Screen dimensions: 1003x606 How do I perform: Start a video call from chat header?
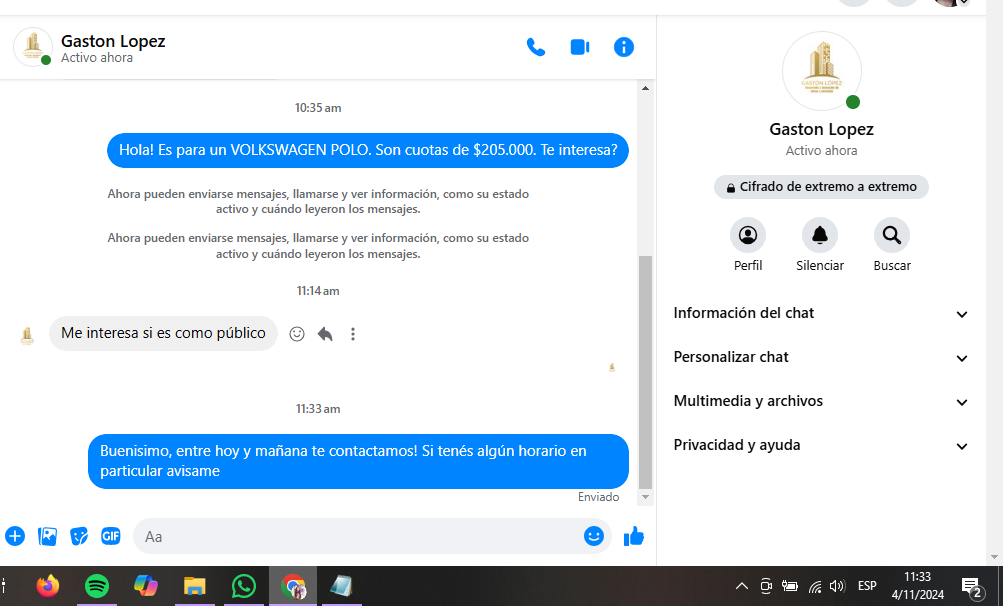(x=580, y=47)
